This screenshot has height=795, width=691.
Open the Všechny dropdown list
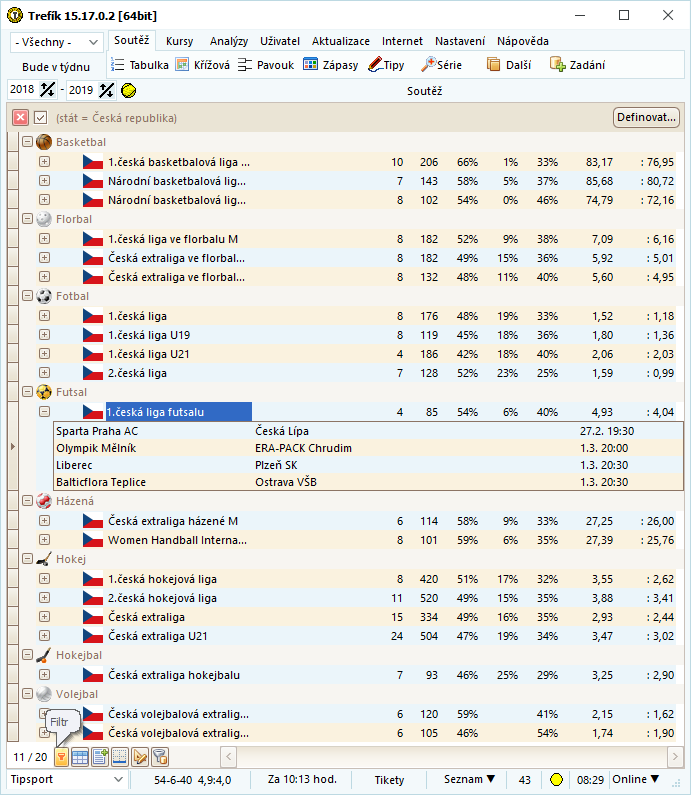coord(57,43)
